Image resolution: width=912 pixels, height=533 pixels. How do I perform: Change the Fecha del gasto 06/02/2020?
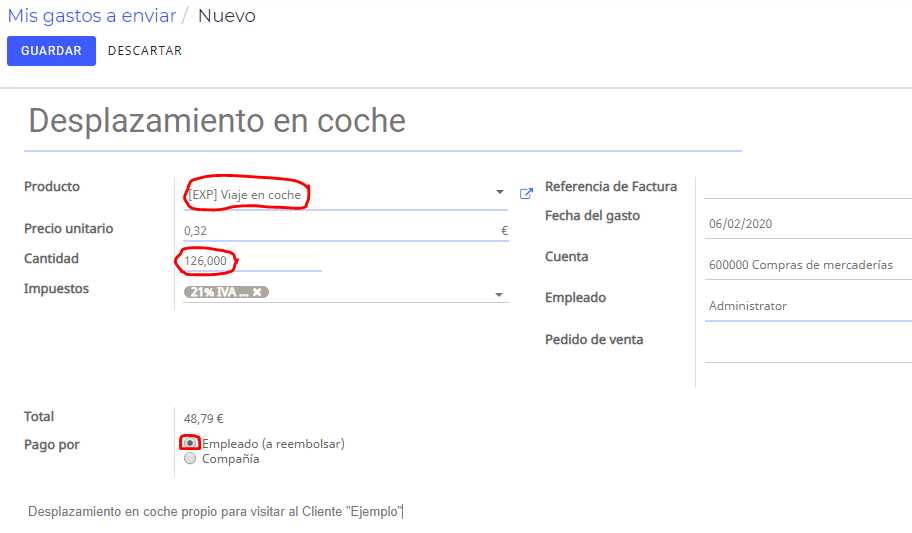(x=808, y=224)
